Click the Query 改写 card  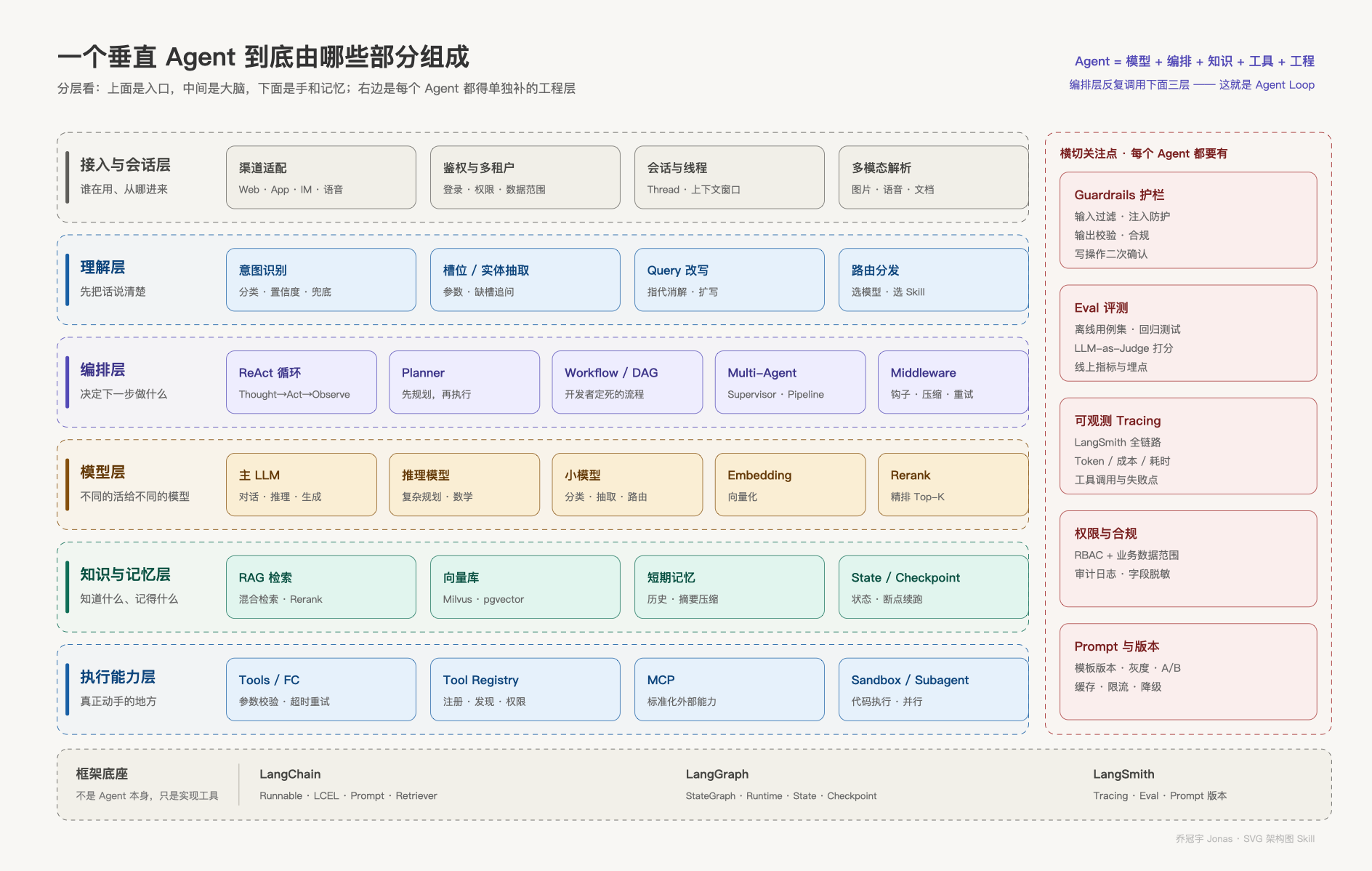(x=730, y=280)
